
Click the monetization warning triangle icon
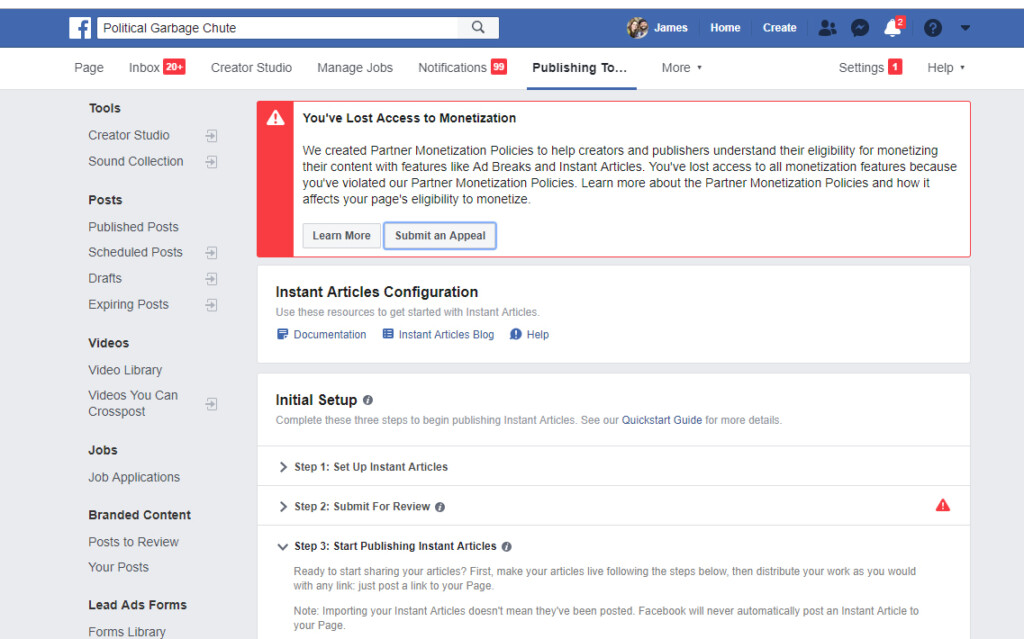point(276,118)
